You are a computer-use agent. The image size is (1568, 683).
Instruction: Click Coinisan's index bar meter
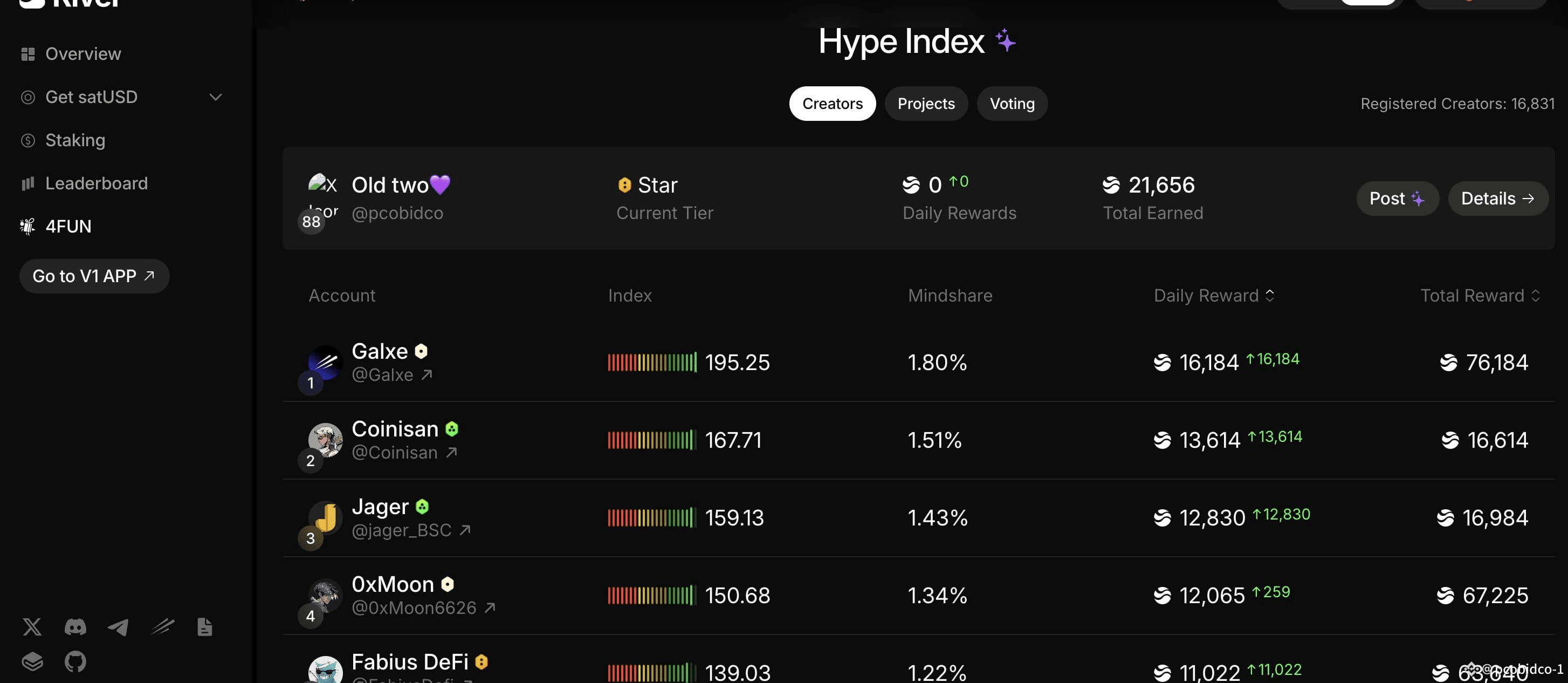pyautogui.click(x=652, y=440)
